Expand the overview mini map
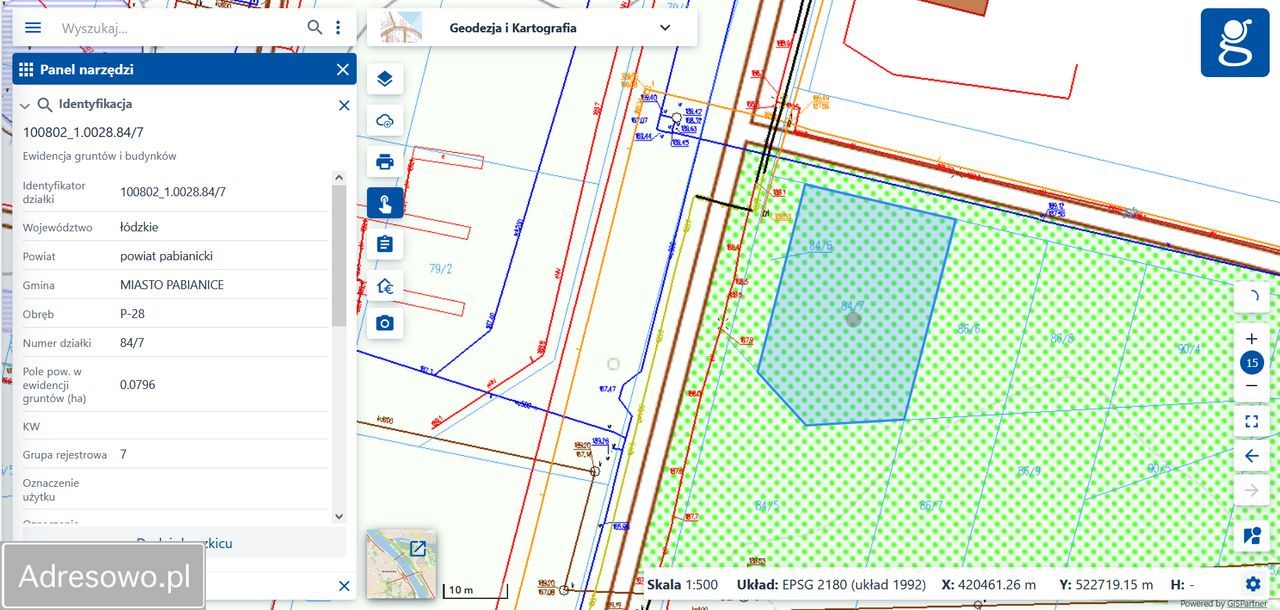 (x=417, y=548)
